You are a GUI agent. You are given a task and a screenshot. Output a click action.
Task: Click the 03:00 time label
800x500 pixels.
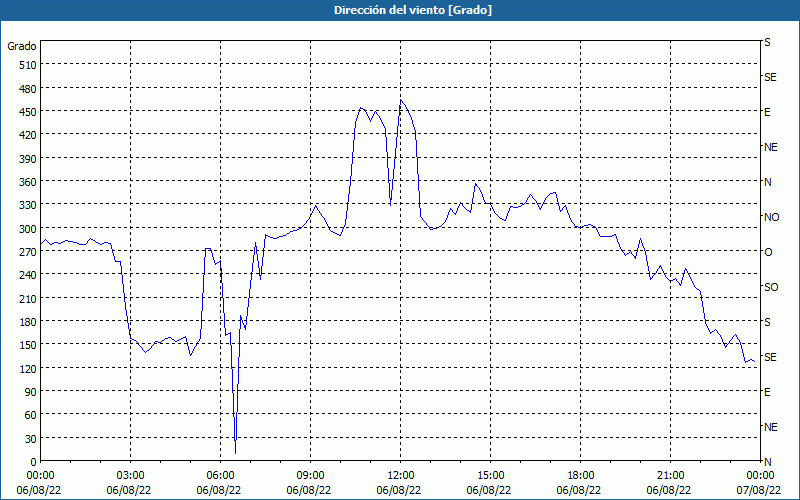point(130,476)
